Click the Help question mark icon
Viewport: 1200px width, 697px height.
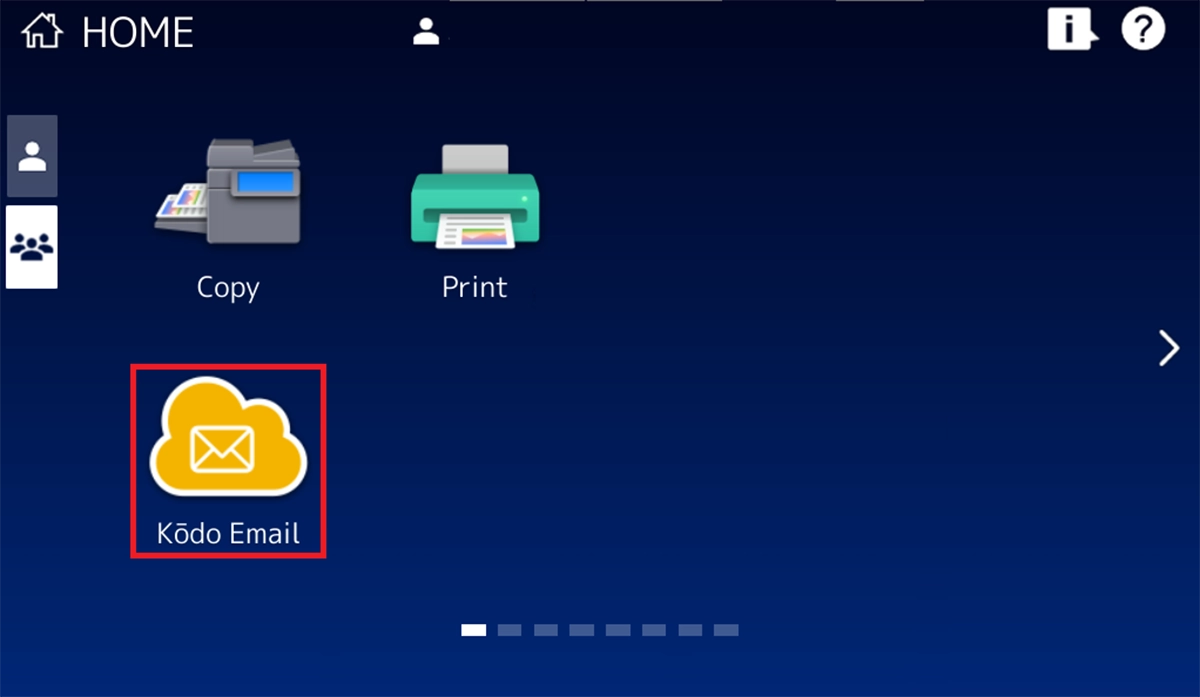1143,30
